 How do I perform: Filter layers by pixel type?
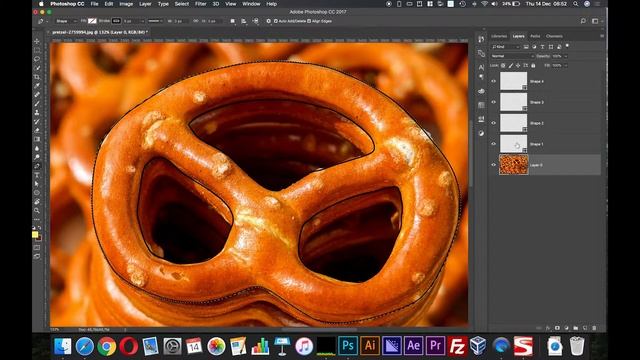tap(526, 47)
